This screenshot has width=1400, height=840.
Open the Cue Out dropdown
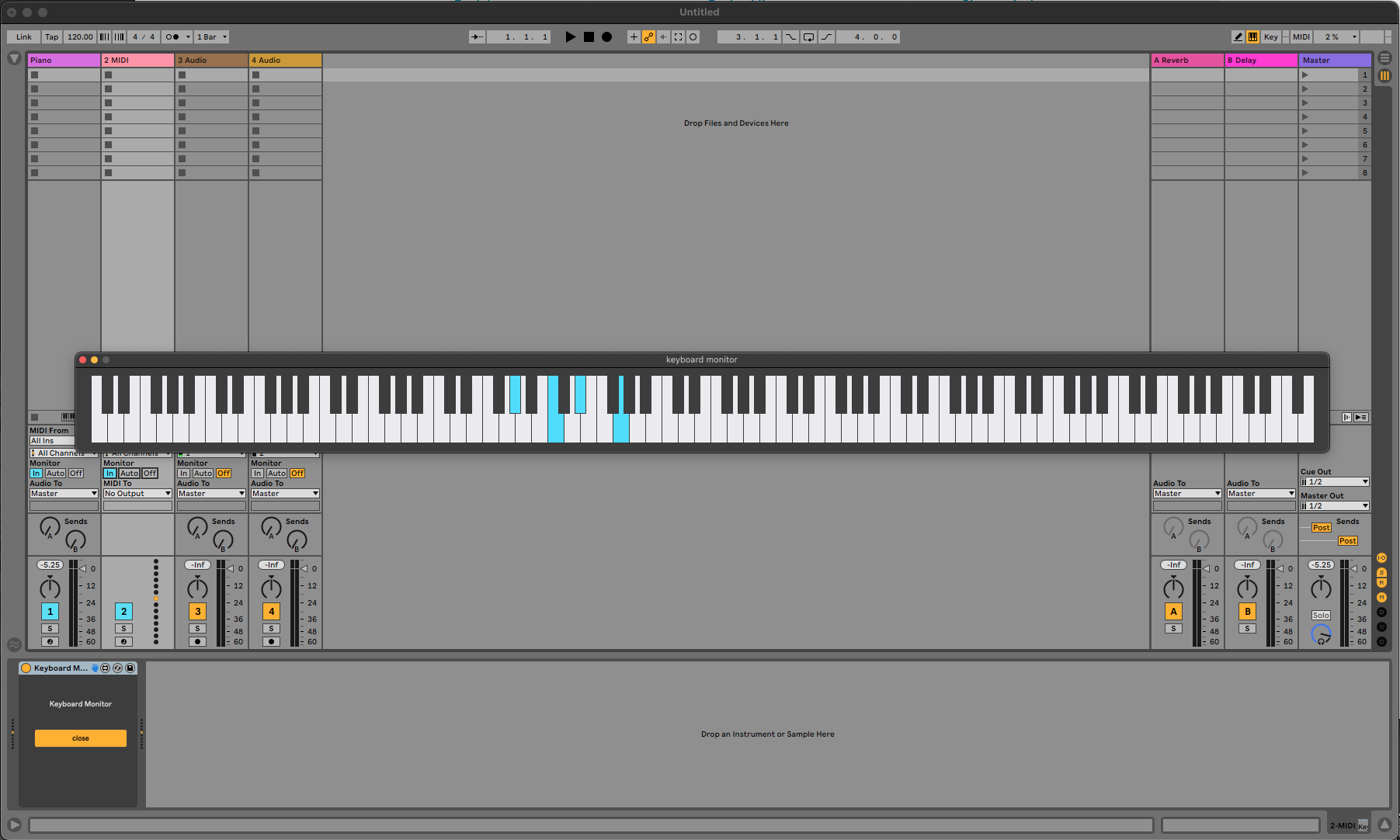tap(1334, 482)
